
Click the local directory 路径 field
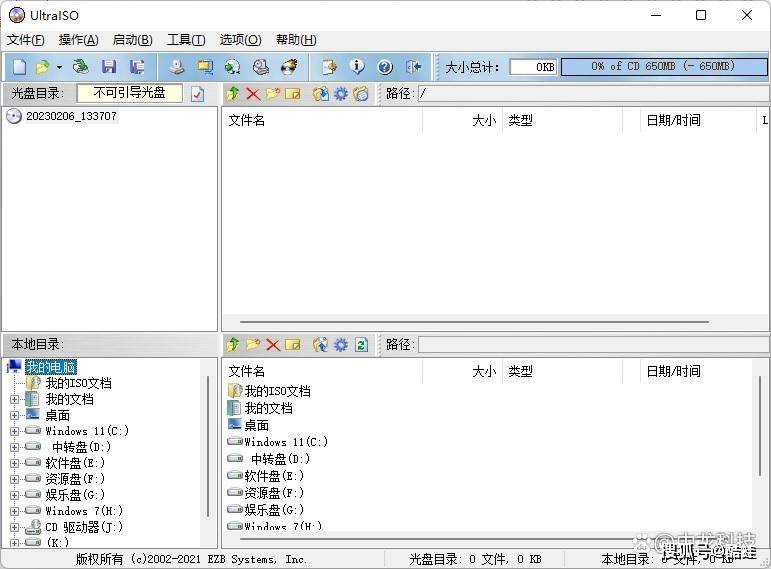[x=593, y=345]
